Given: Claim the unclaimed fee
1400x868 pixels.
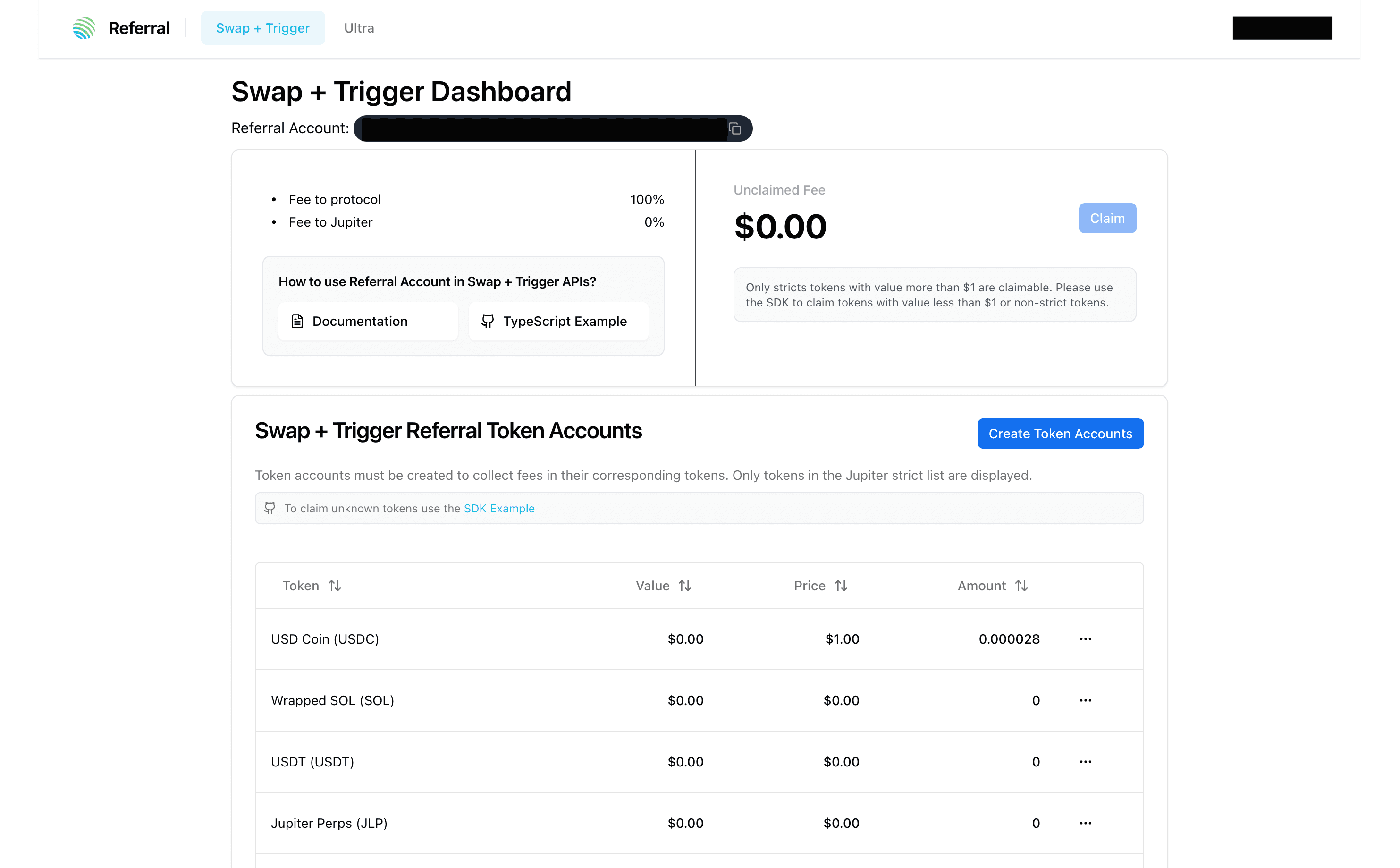Looking at the screenshot, I should pos(1107,218).
